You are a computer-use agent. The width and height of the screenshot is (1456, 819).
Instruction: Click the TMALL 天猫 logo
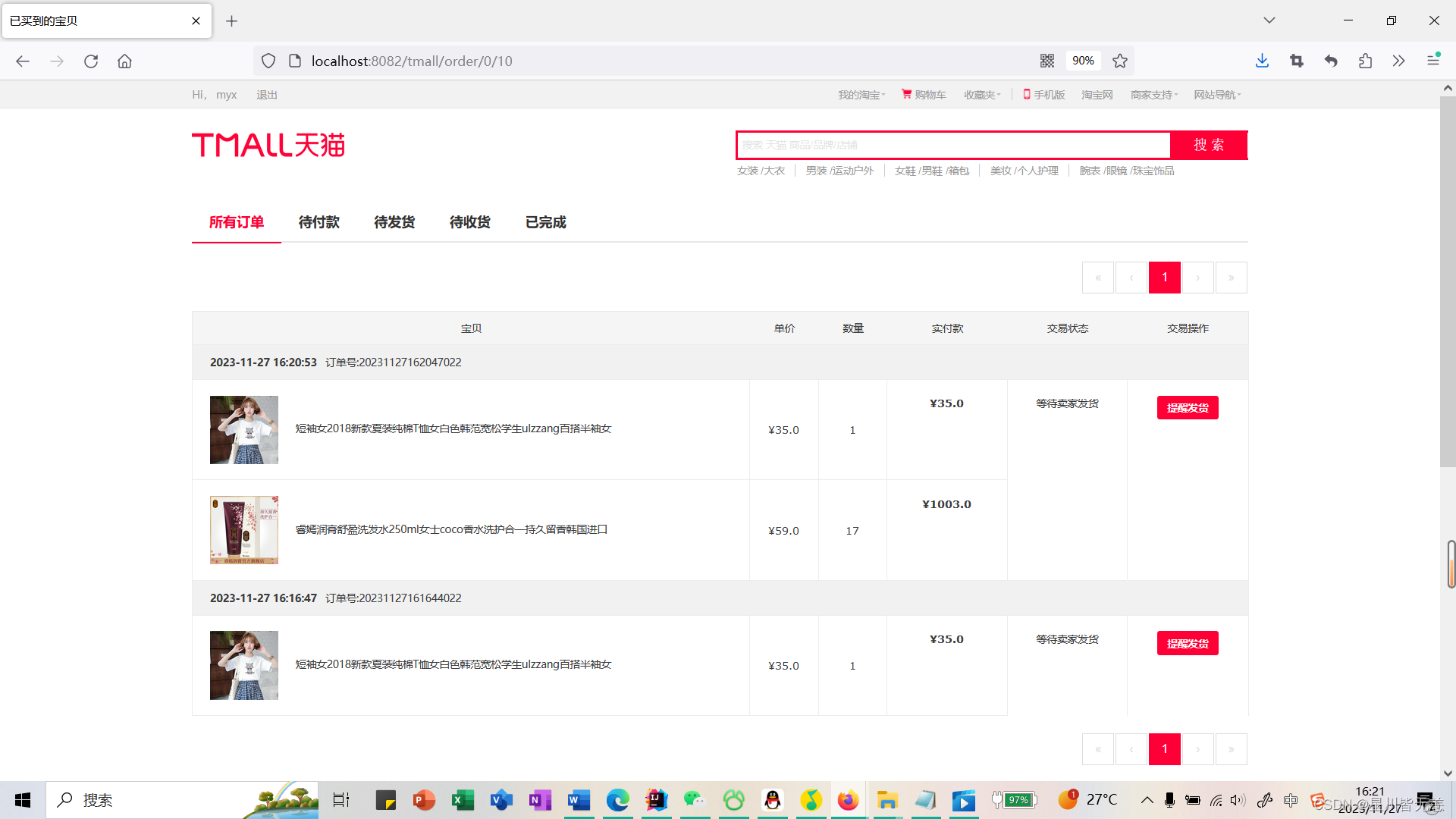268,145
